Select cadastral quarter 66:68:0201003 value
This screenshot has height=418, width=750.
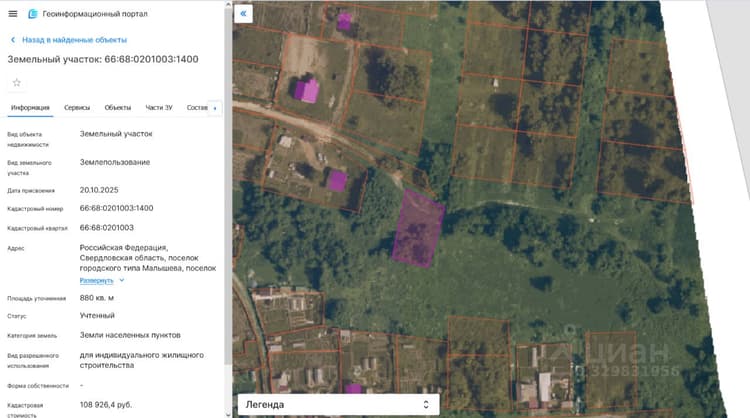point(107,228)
